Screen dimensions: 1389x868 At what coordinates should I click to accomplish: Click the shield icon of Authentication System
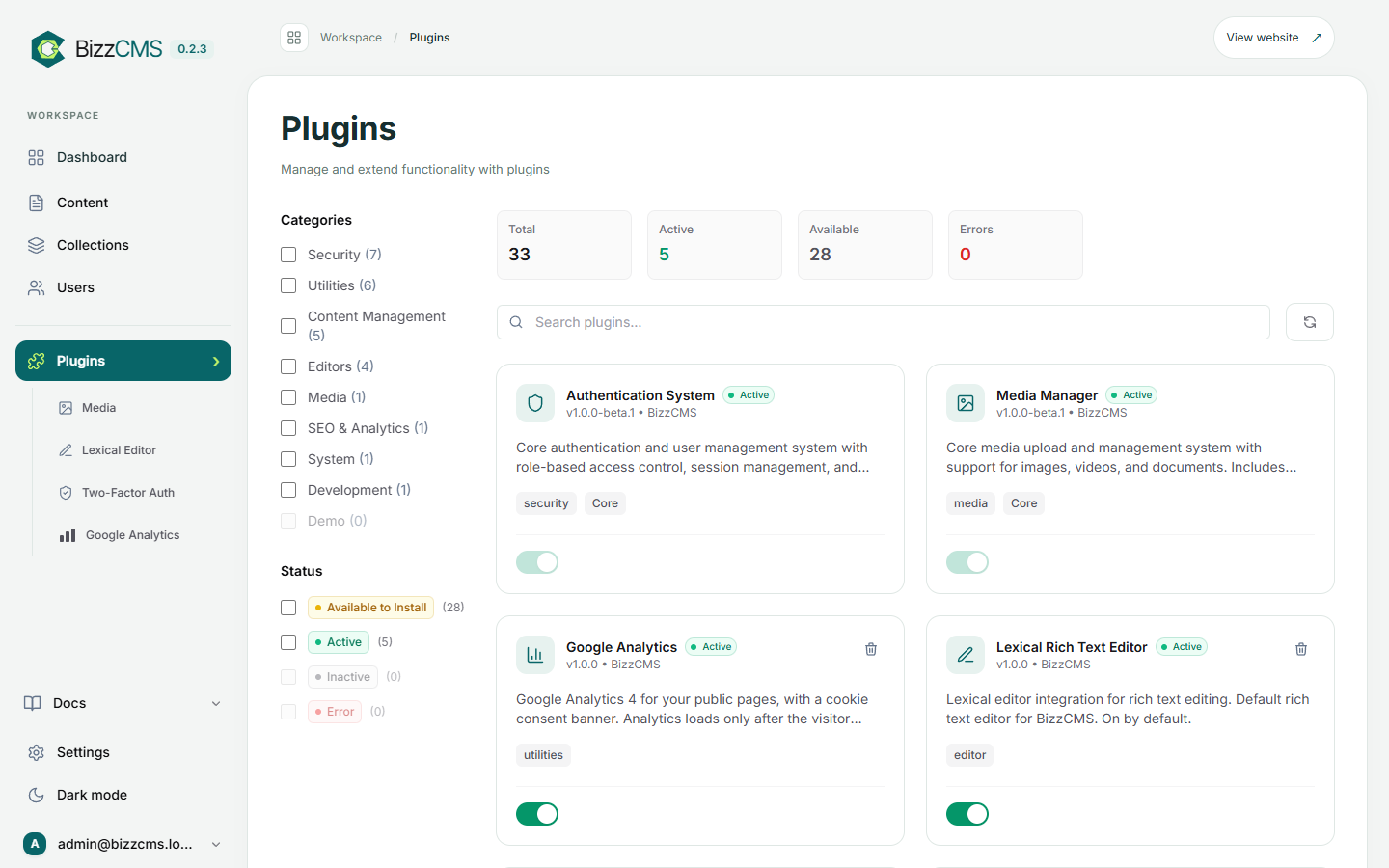click(535, 403)
